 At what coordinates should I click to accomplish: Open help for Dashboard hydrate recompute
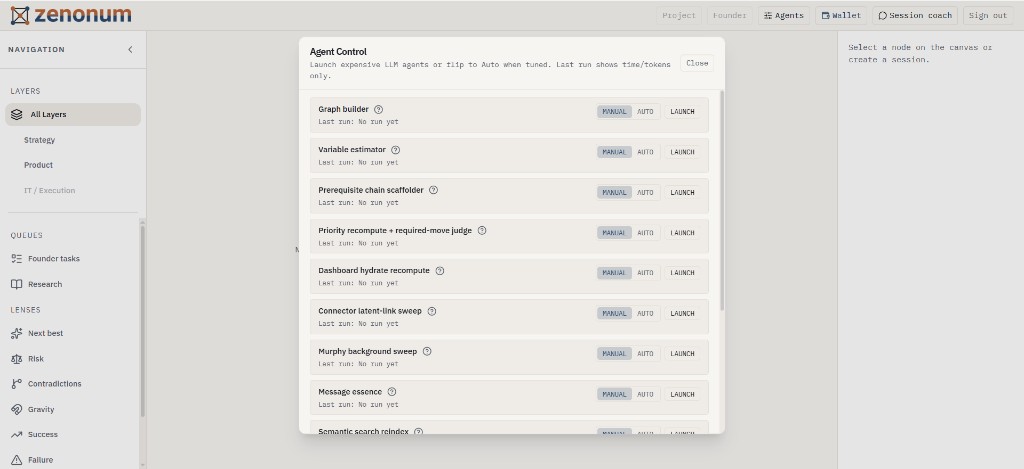coord(440,270)
